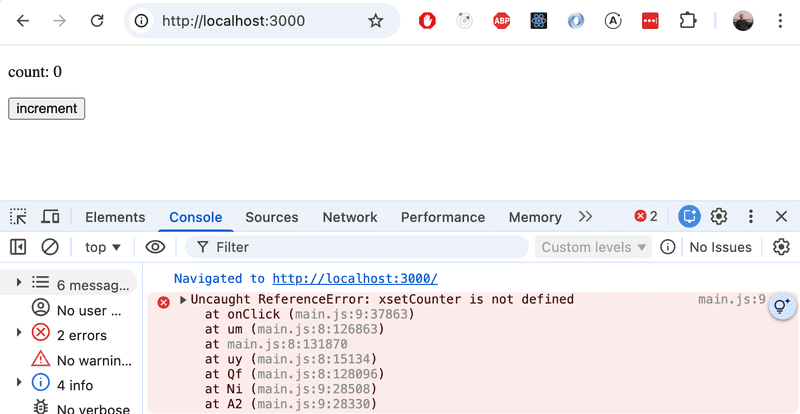The height and width of the screenshot is (414, 800).
Task: Select the No warnings sidebar row
Action: click(x=71, y=359)
